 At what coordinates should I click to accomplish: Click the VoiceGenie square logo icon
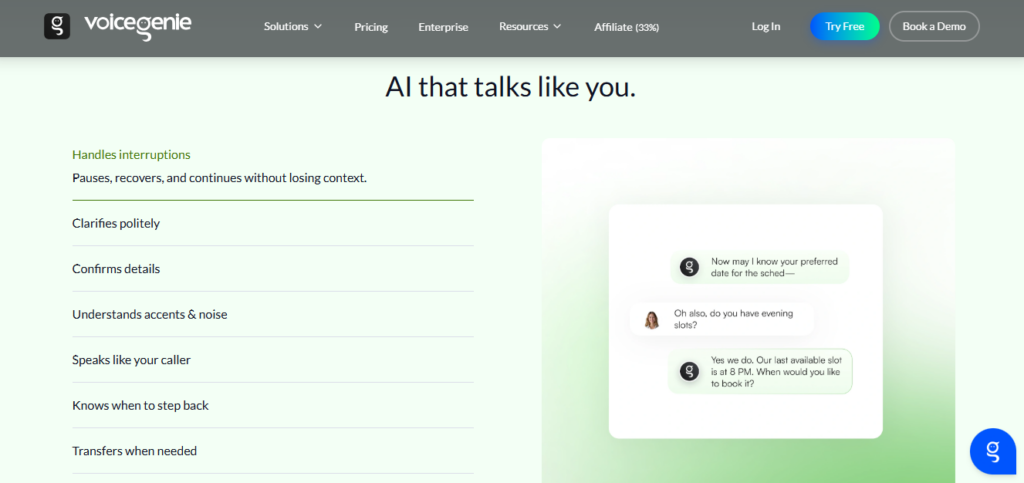(x=57, y=26)
